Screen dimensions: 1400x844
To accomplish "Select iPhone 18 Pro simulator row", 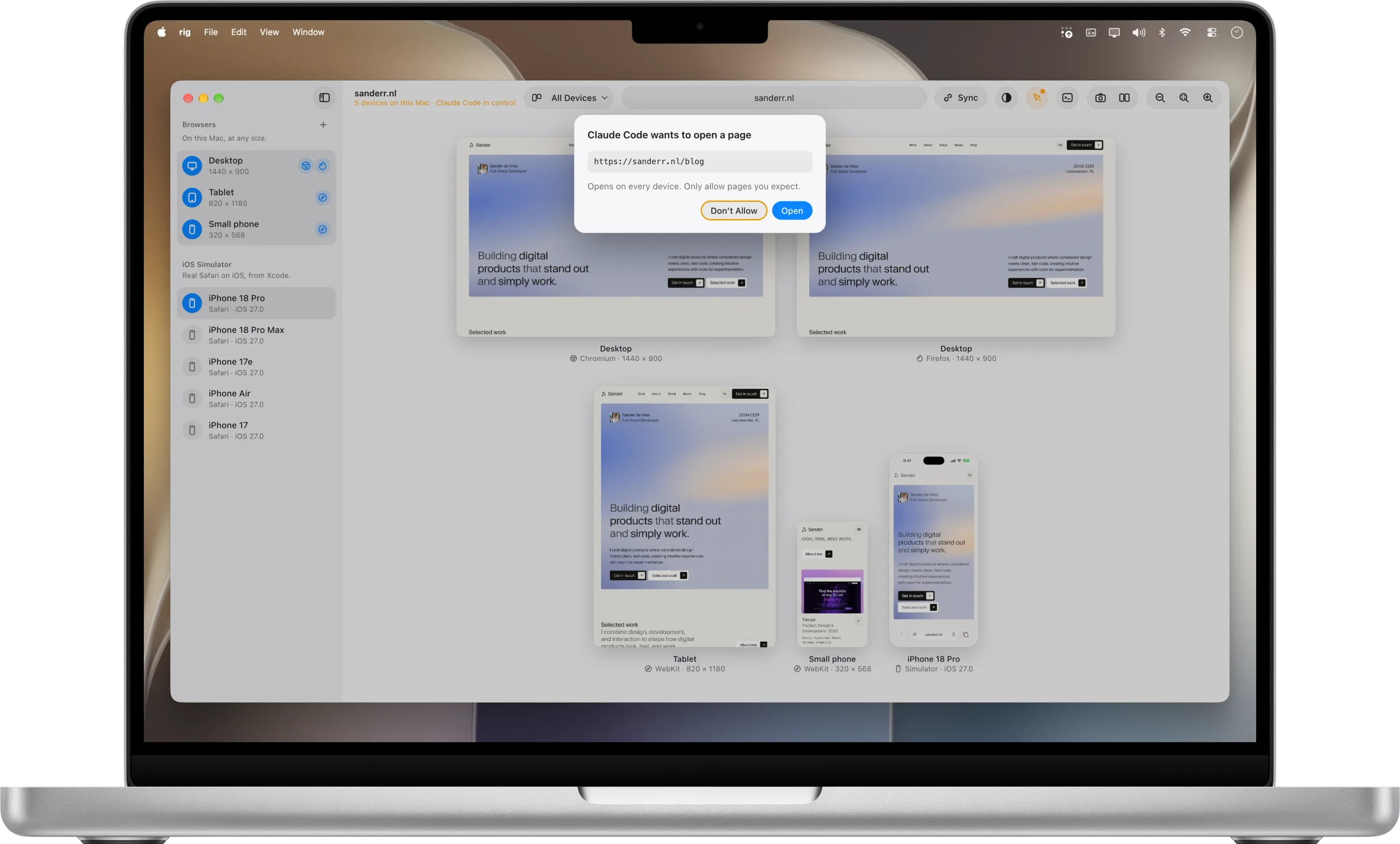I will [256, 303].
